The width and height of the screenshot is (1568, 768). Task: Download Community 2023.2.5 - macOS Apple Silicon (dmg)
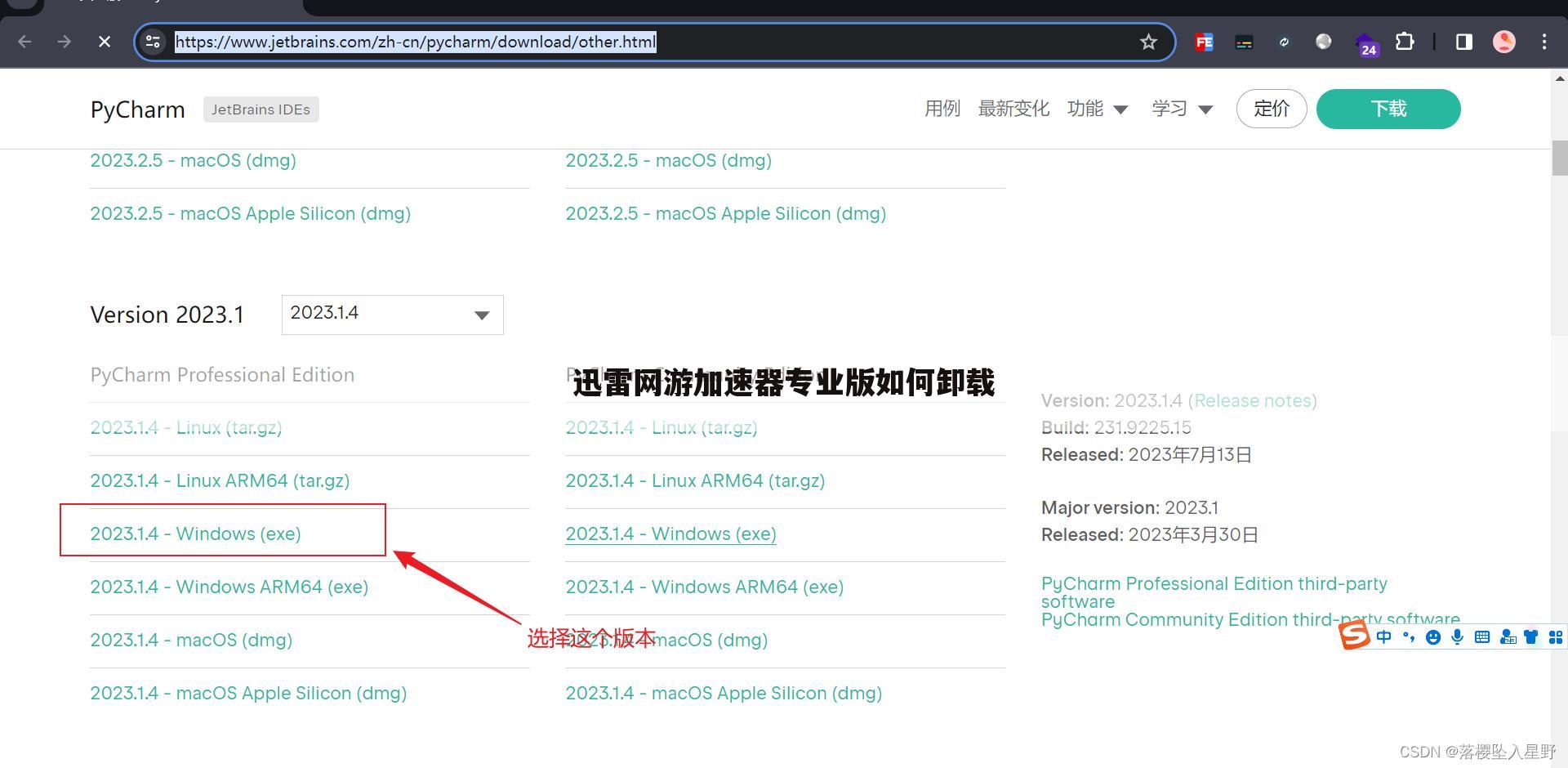[x=725, y=213]
